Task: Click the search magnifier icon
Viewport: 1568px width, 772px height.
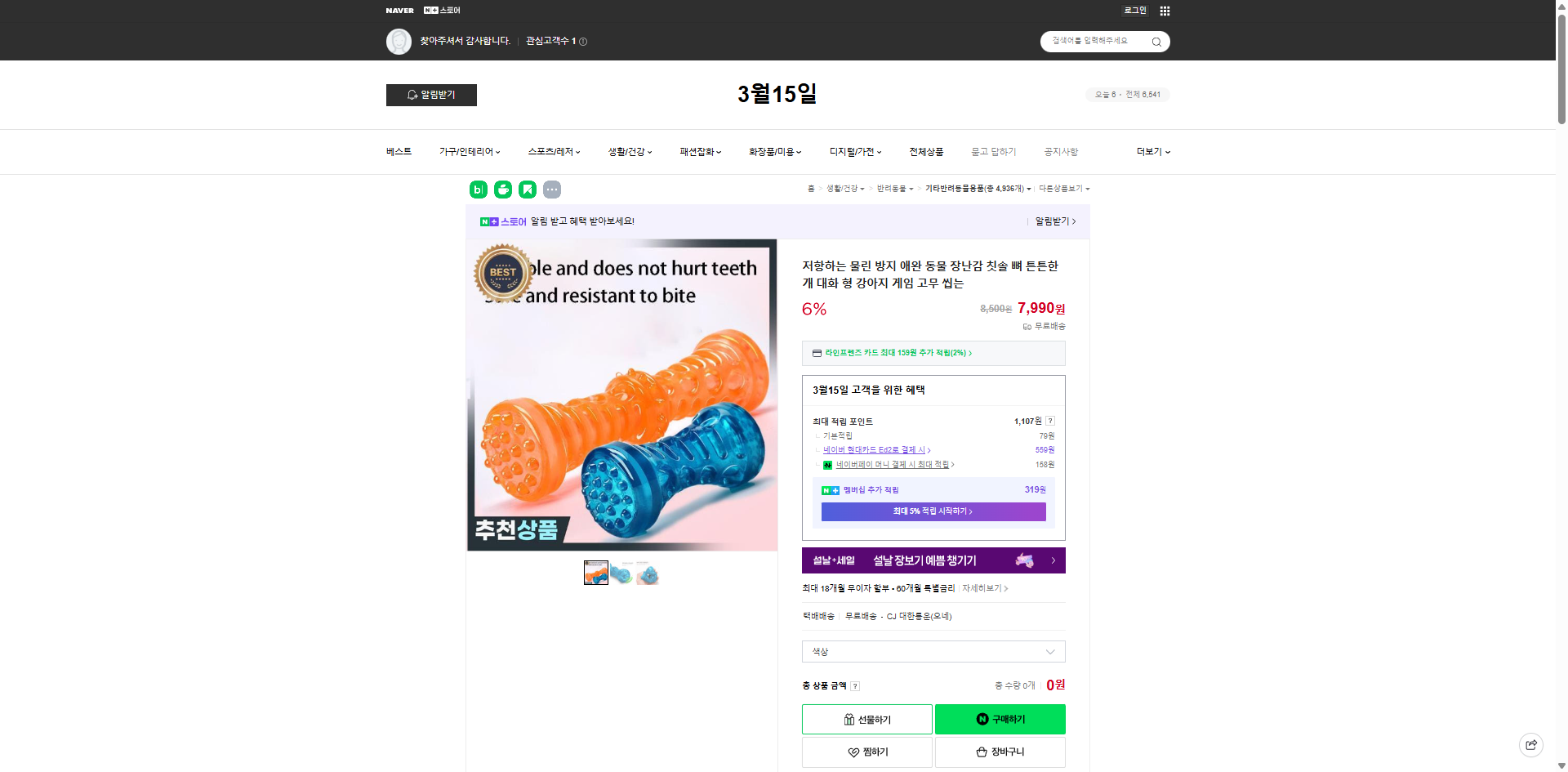Action: coord(1156,41)
